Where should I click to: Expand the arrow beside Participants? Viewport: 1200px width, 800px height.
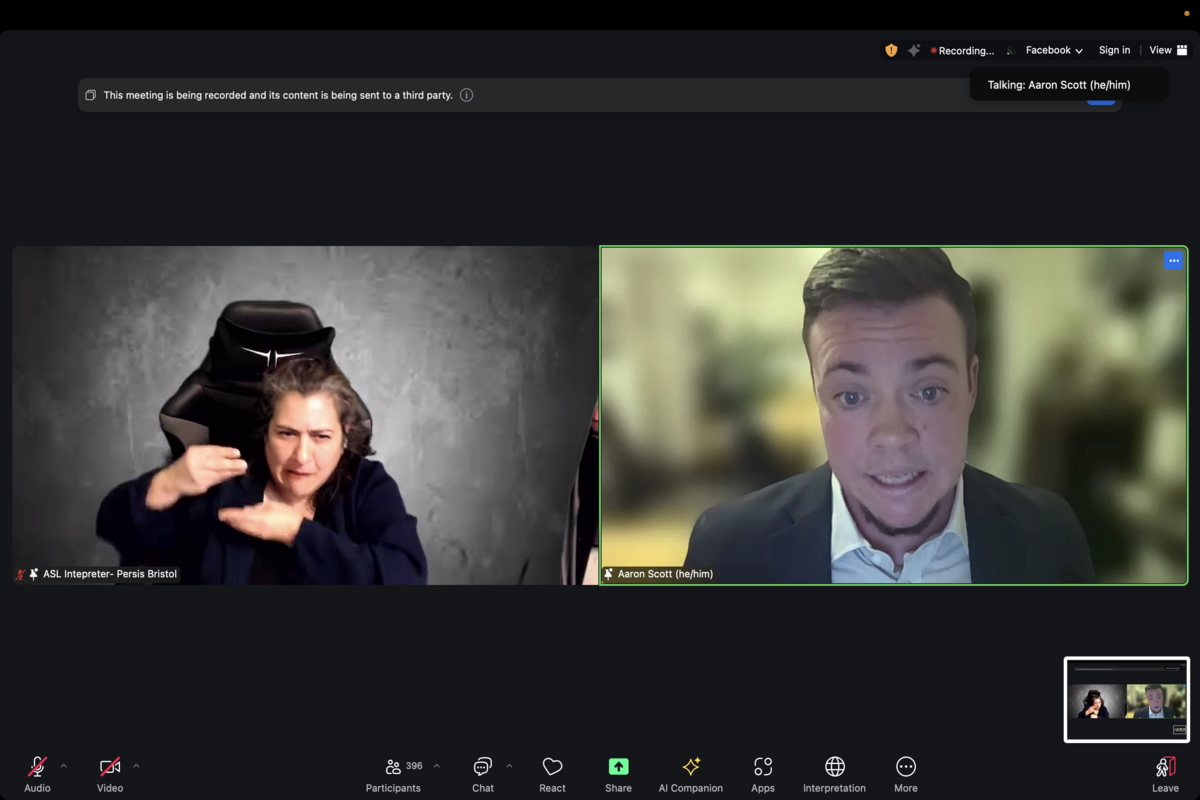point(436,766)
